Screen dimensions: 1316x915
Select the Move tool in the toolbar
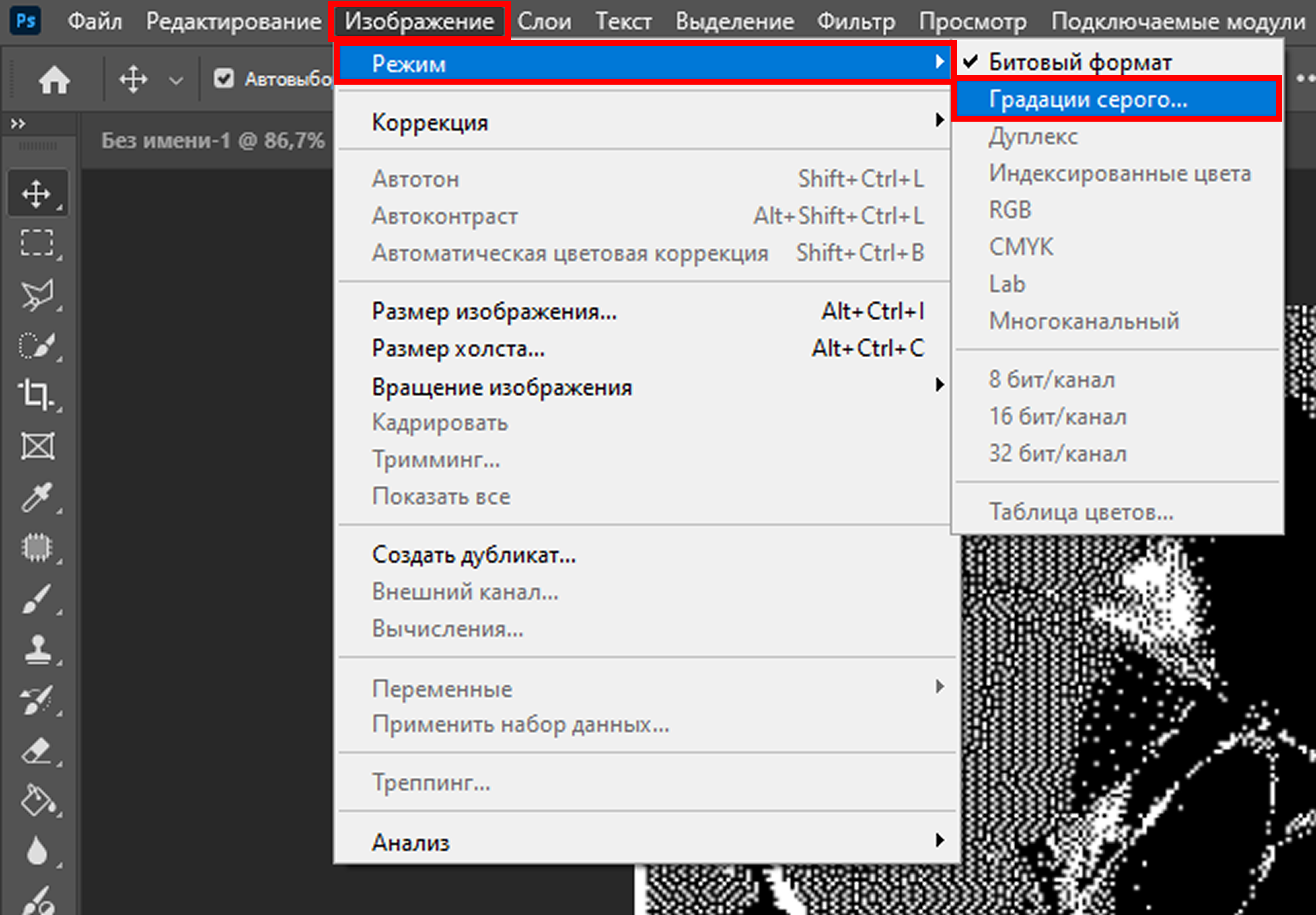point(37,193)
